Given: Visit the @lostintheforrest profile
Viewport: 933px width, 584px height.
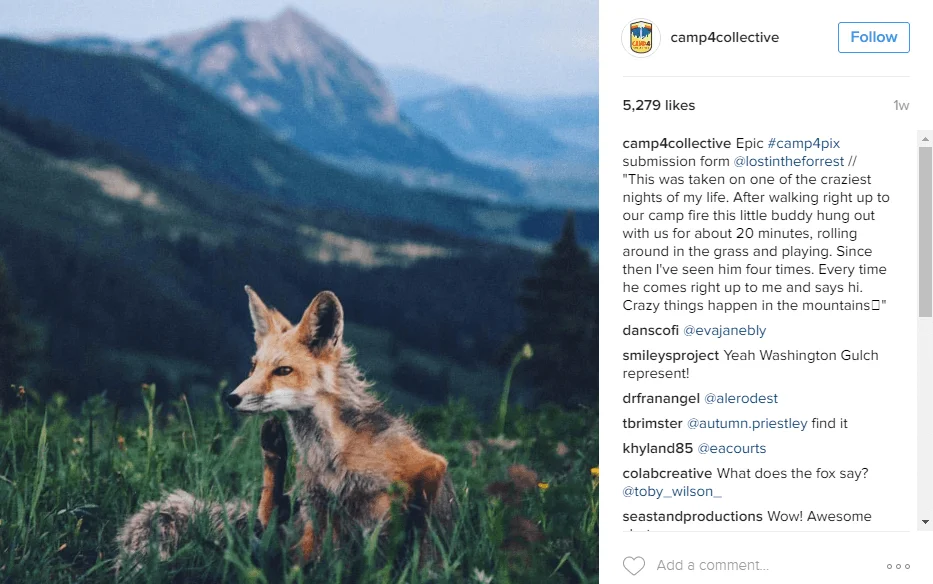Looking at the screenshot, I should 791,161.
